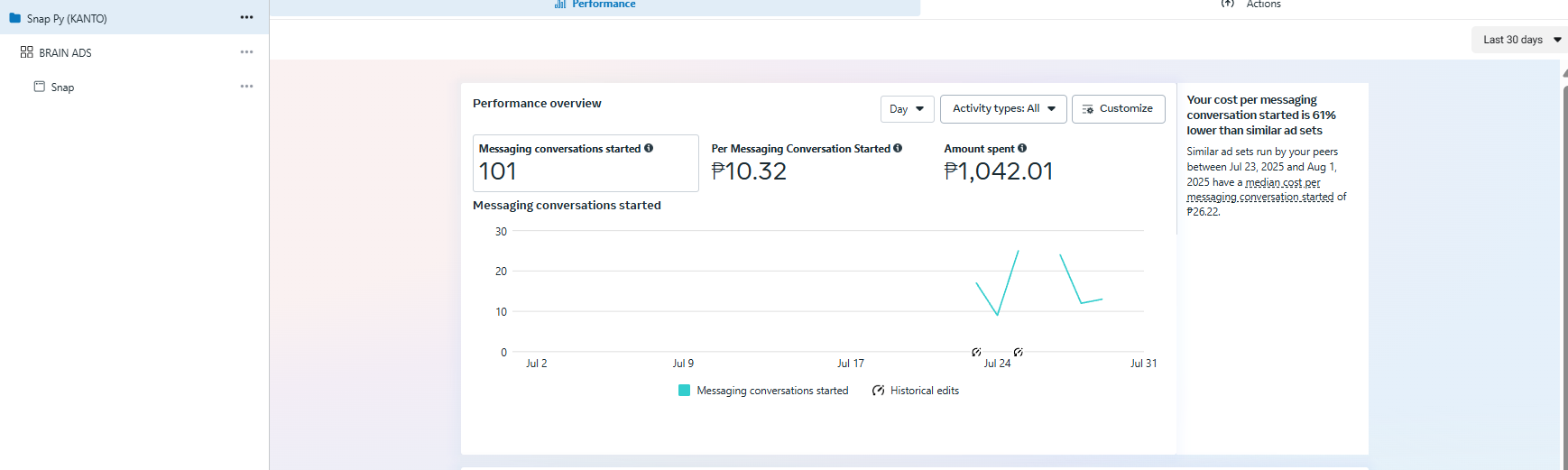Toggle the Historical edits legend item
Viewport: 1568px width, 470px height.
pyautogui.click(x=916, y=391)
